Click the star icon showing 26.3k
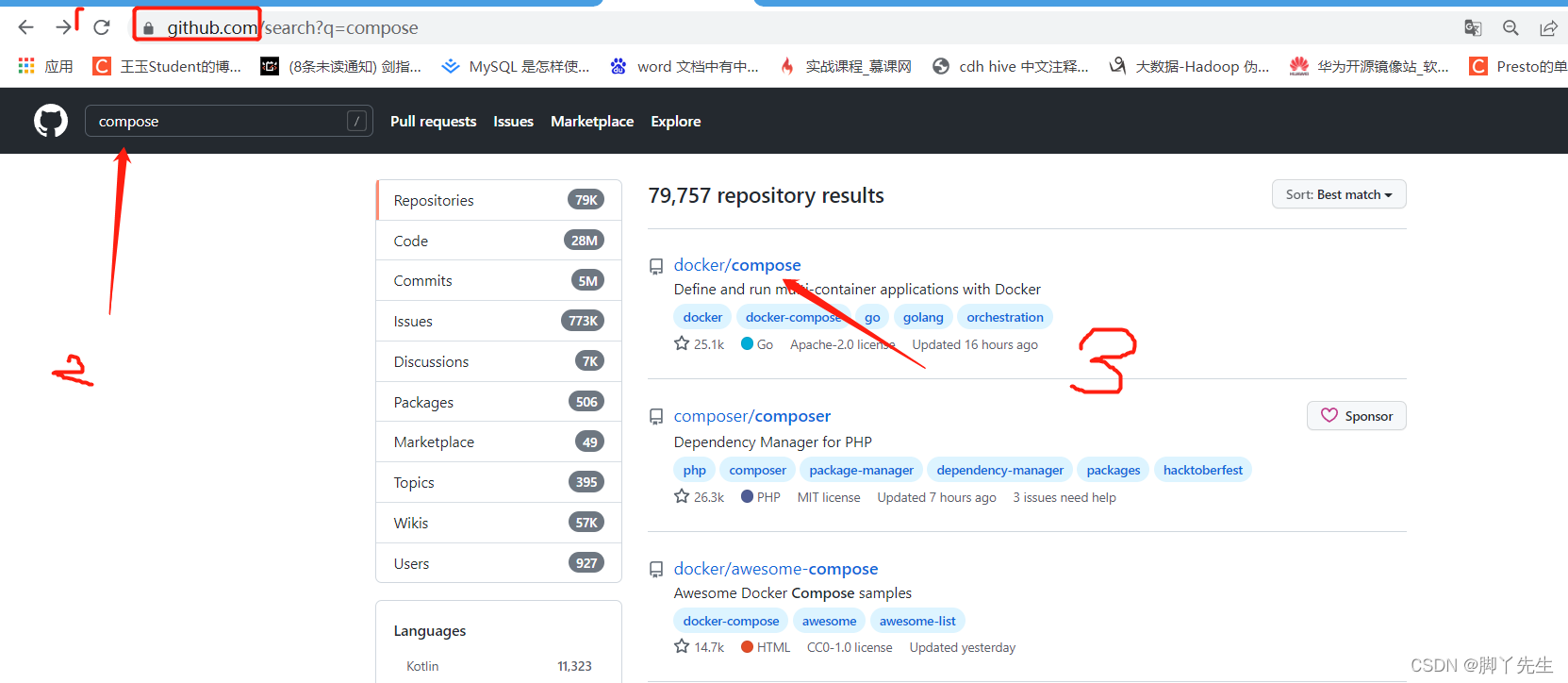 (x=682, y=496)
